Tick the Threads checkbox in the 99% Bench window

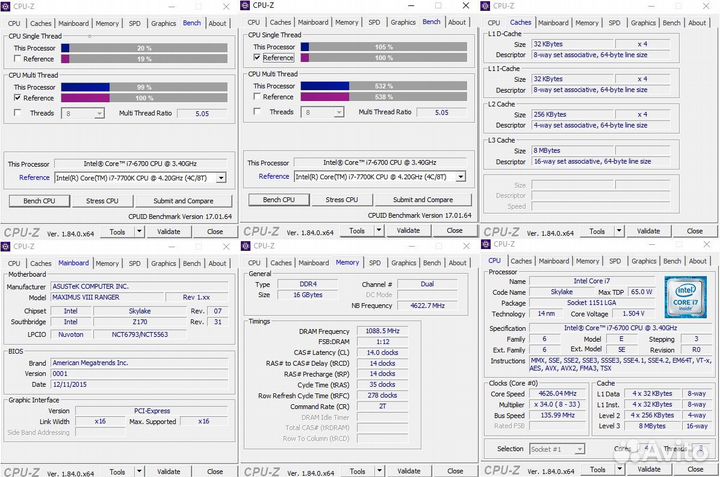(x=17, y=112)
